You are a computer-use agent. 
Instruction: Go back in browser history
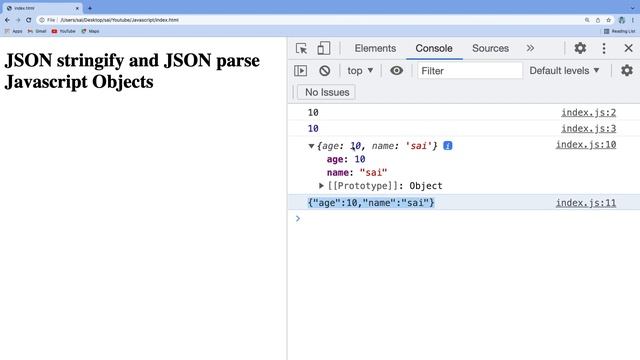[x=7, y=20]
